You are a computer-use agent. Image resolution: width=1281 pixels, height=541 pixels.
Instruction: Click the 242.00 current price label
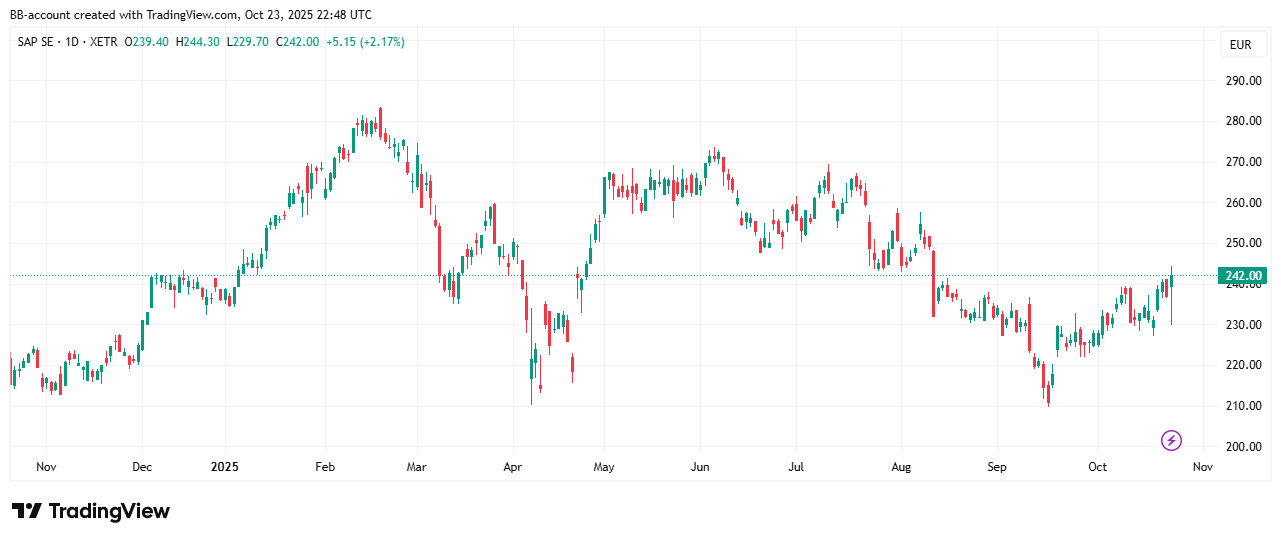tap(1243, 276)
